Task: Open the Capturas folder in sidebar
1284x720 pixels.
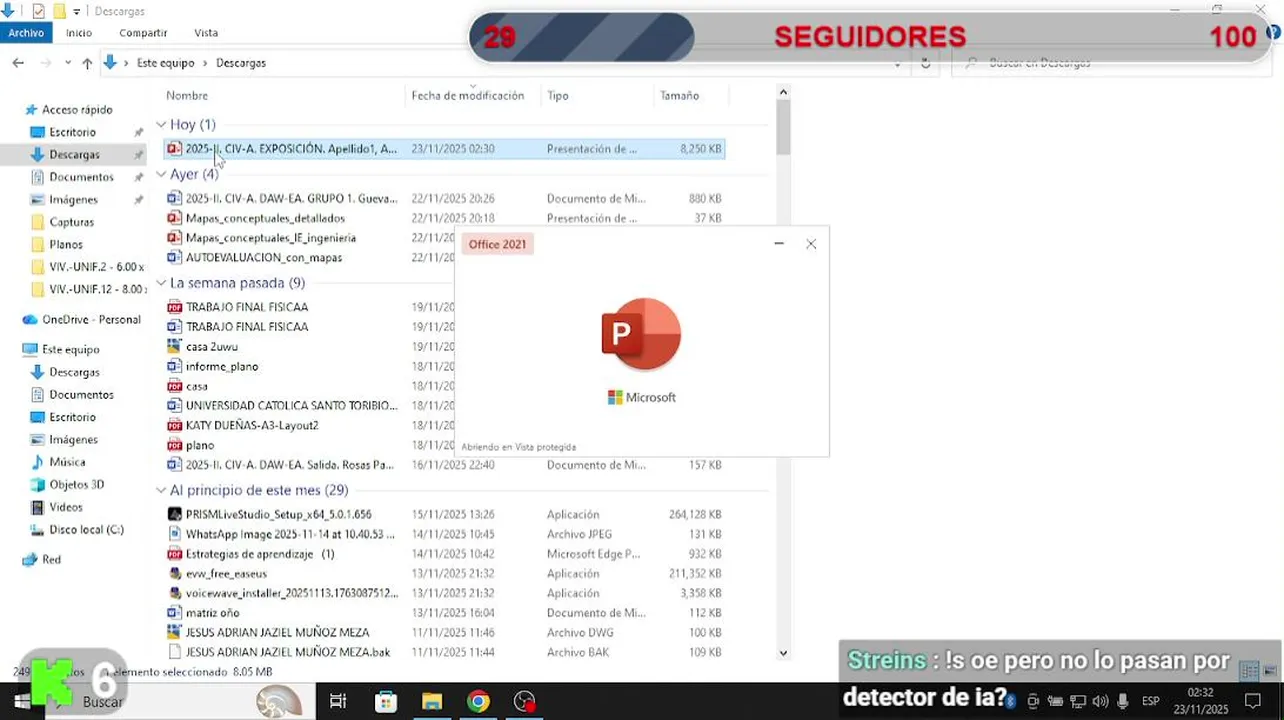Action: pos(71,222)
